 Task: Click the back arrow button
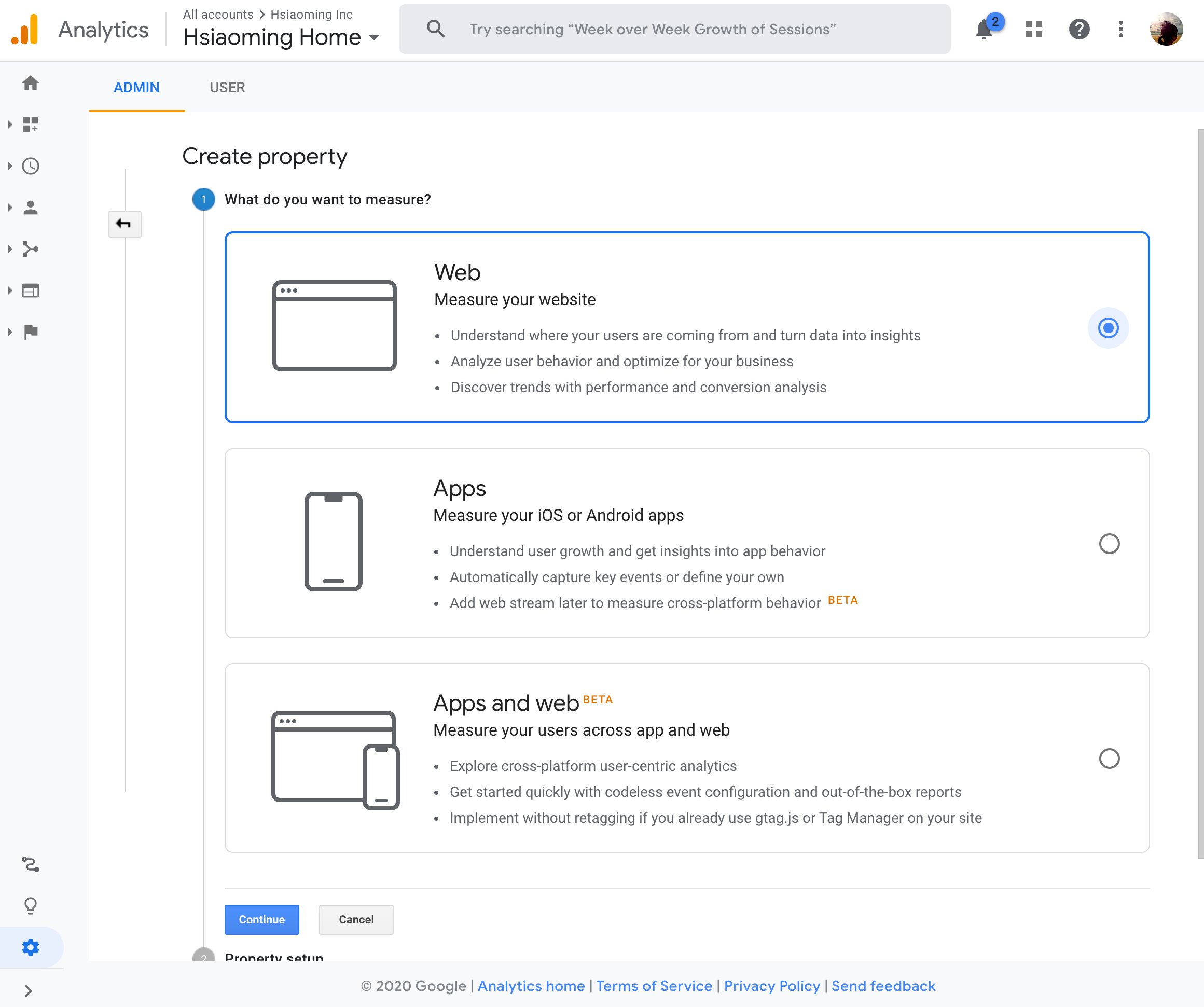click(124, 224)
